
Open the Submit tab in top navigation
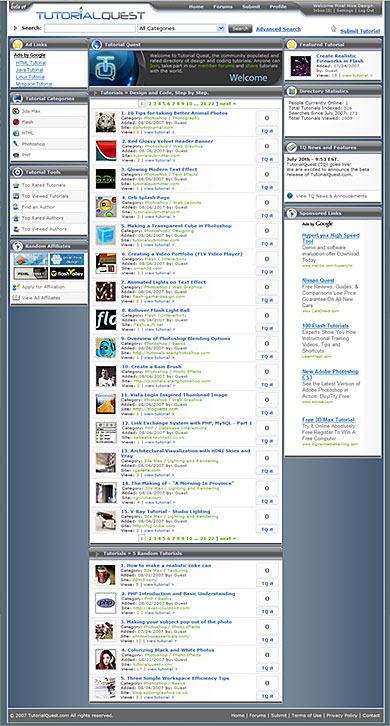coord(251,6)
